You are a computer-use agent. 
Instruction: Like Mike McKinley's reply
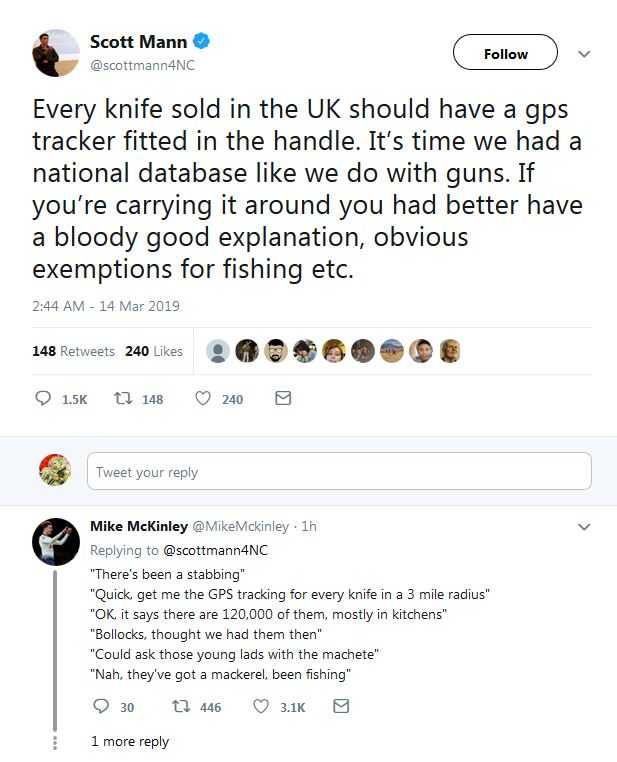coord(263,707)
